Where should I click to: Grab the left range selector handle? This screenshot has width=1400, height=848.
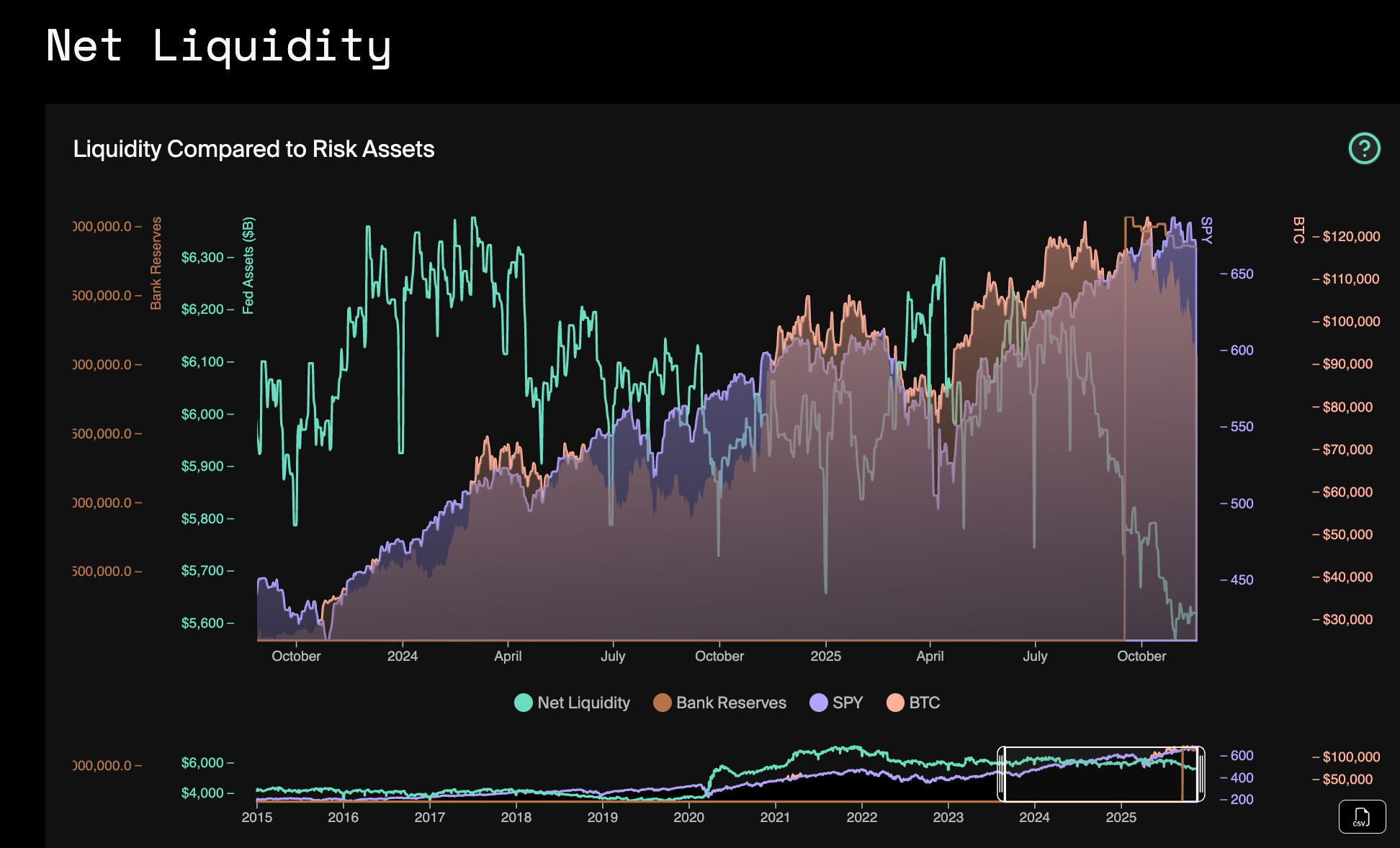[x=1001, y=775]
